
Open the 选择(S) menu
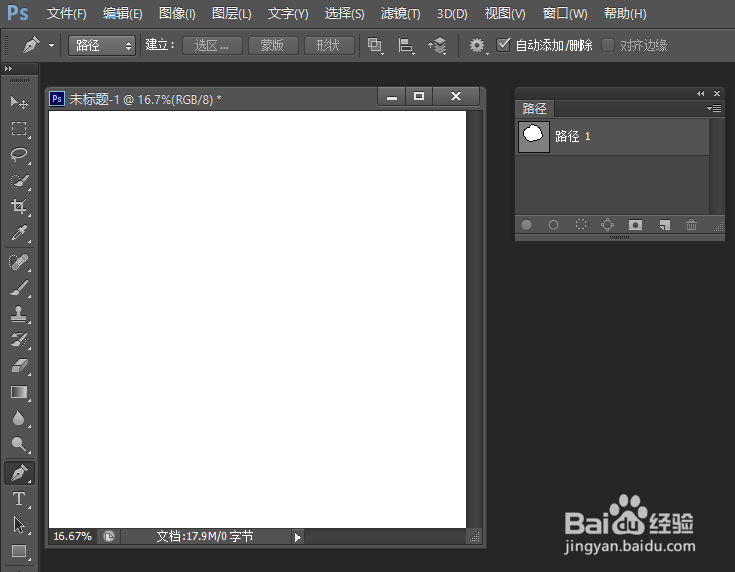[345, 14]
